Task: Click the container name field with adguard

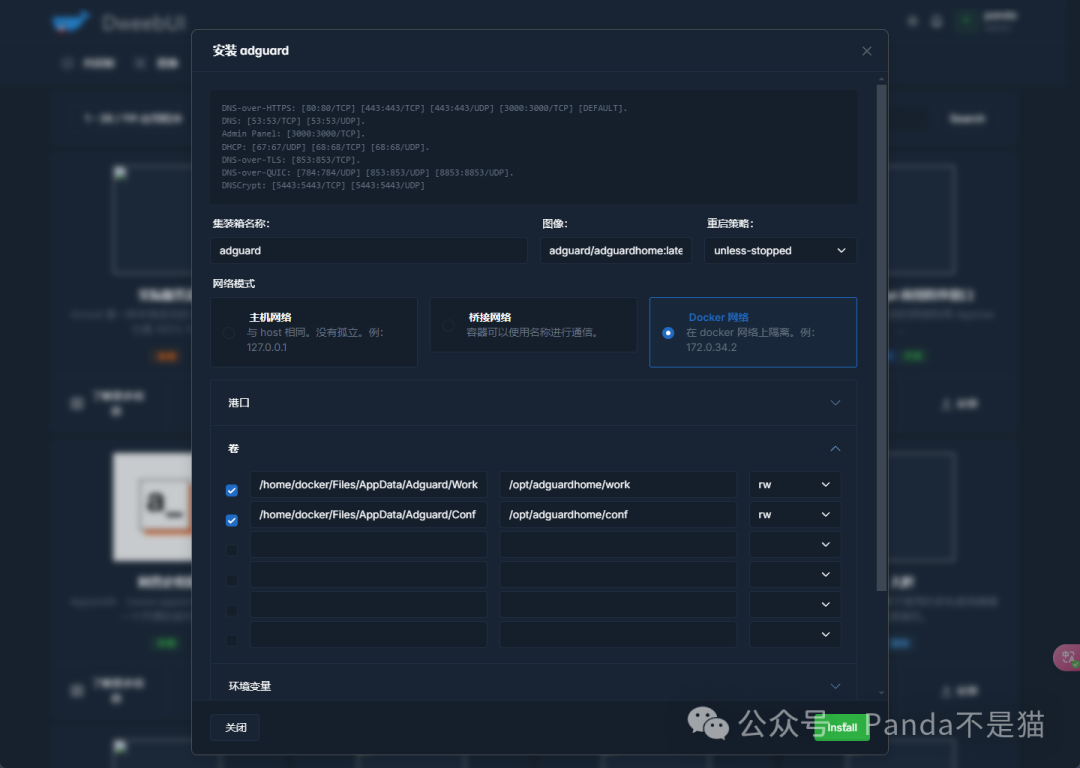Action: tap(368, 251)
